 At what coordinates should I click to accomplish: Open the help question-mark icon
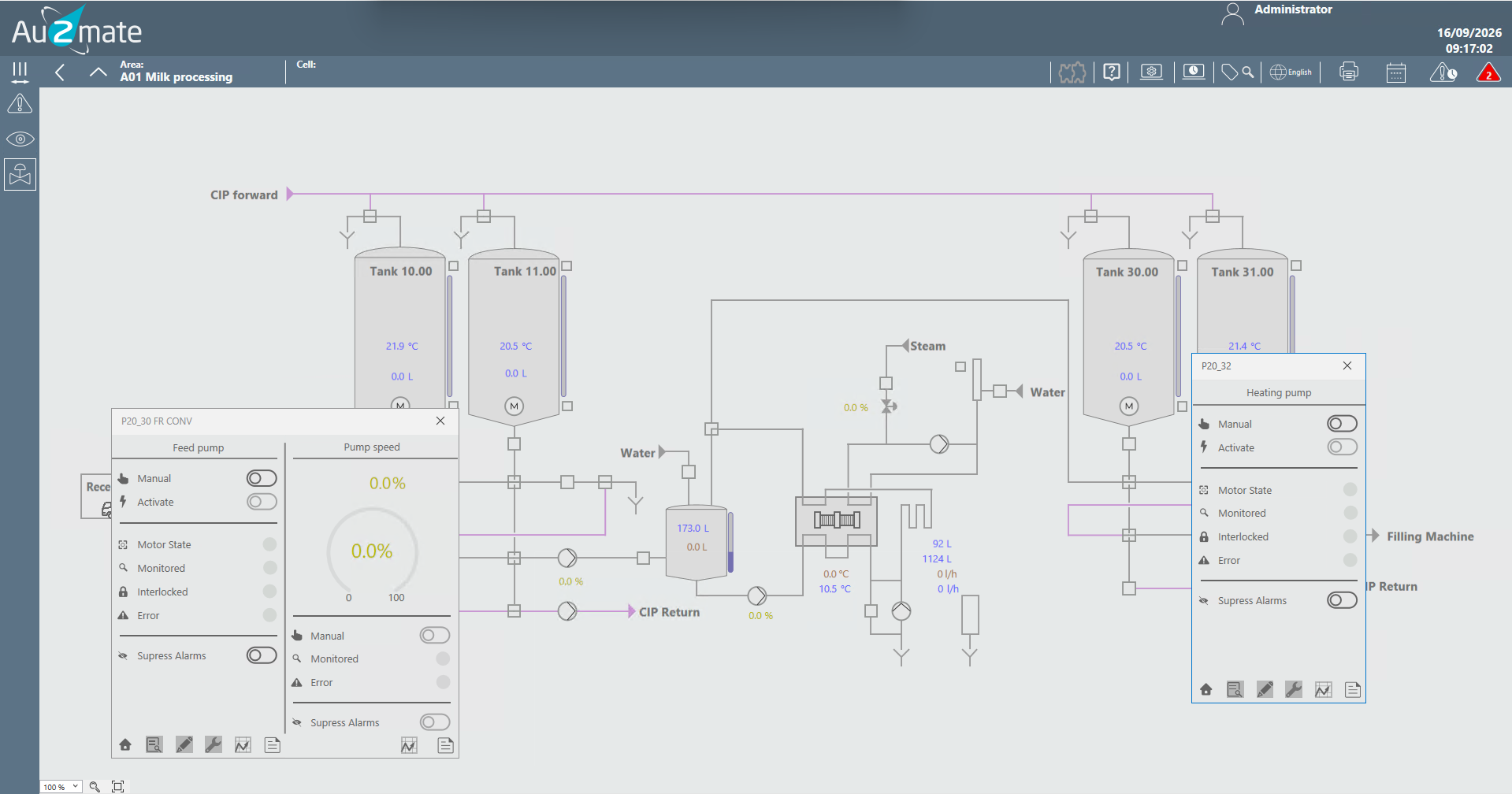1112,72
